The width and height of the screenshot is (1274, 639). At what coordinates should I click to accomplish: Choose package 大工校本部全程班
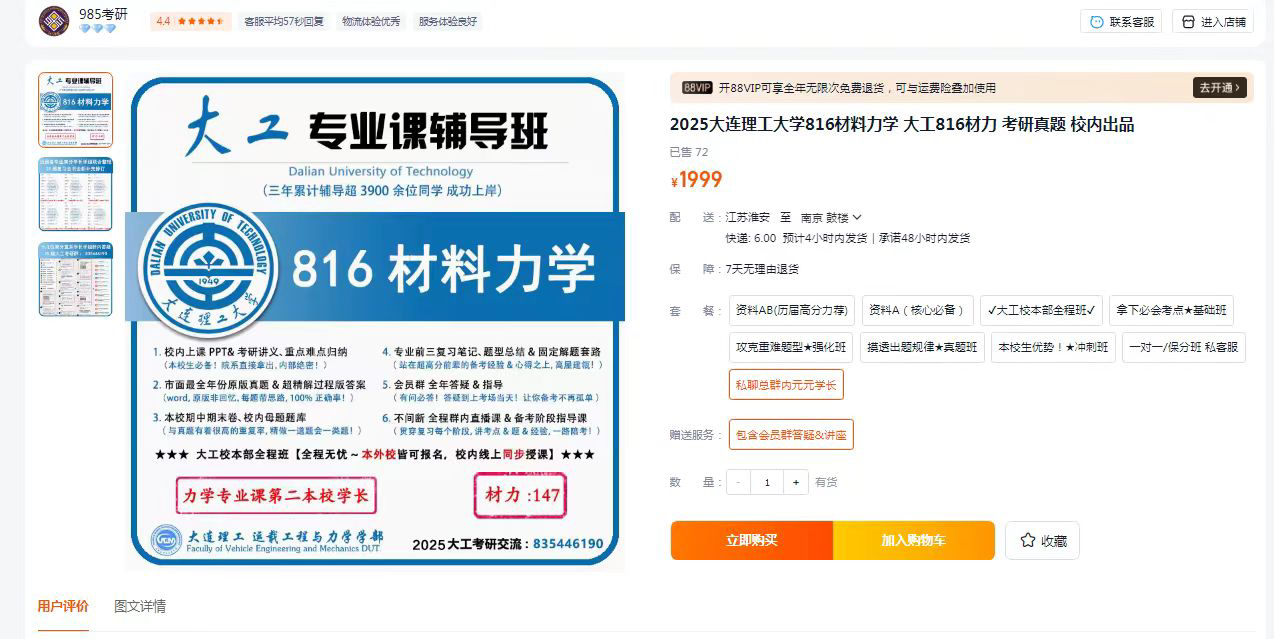[x=1041, y=310]
